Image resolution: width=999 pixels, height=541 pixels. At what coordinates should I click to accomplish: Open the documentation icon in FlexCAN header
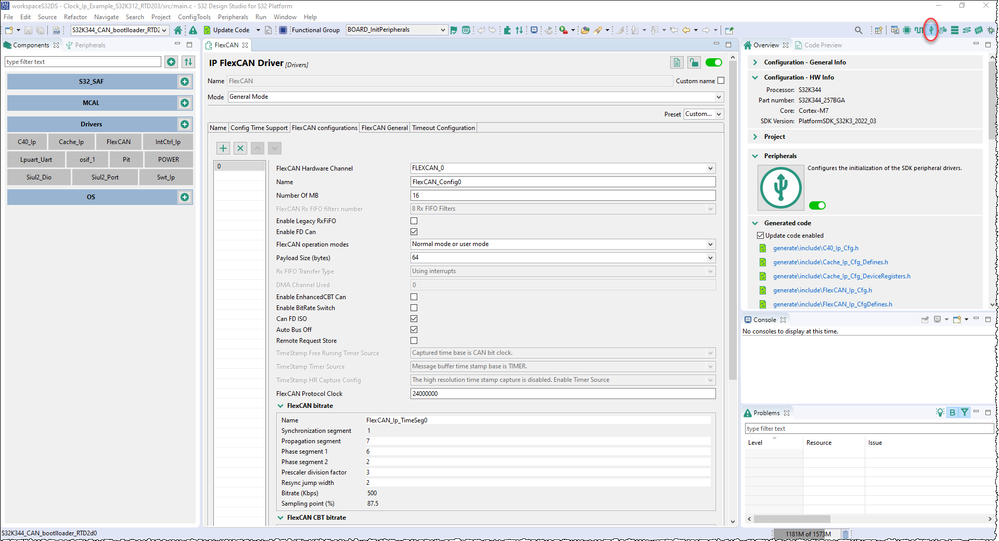677,62
